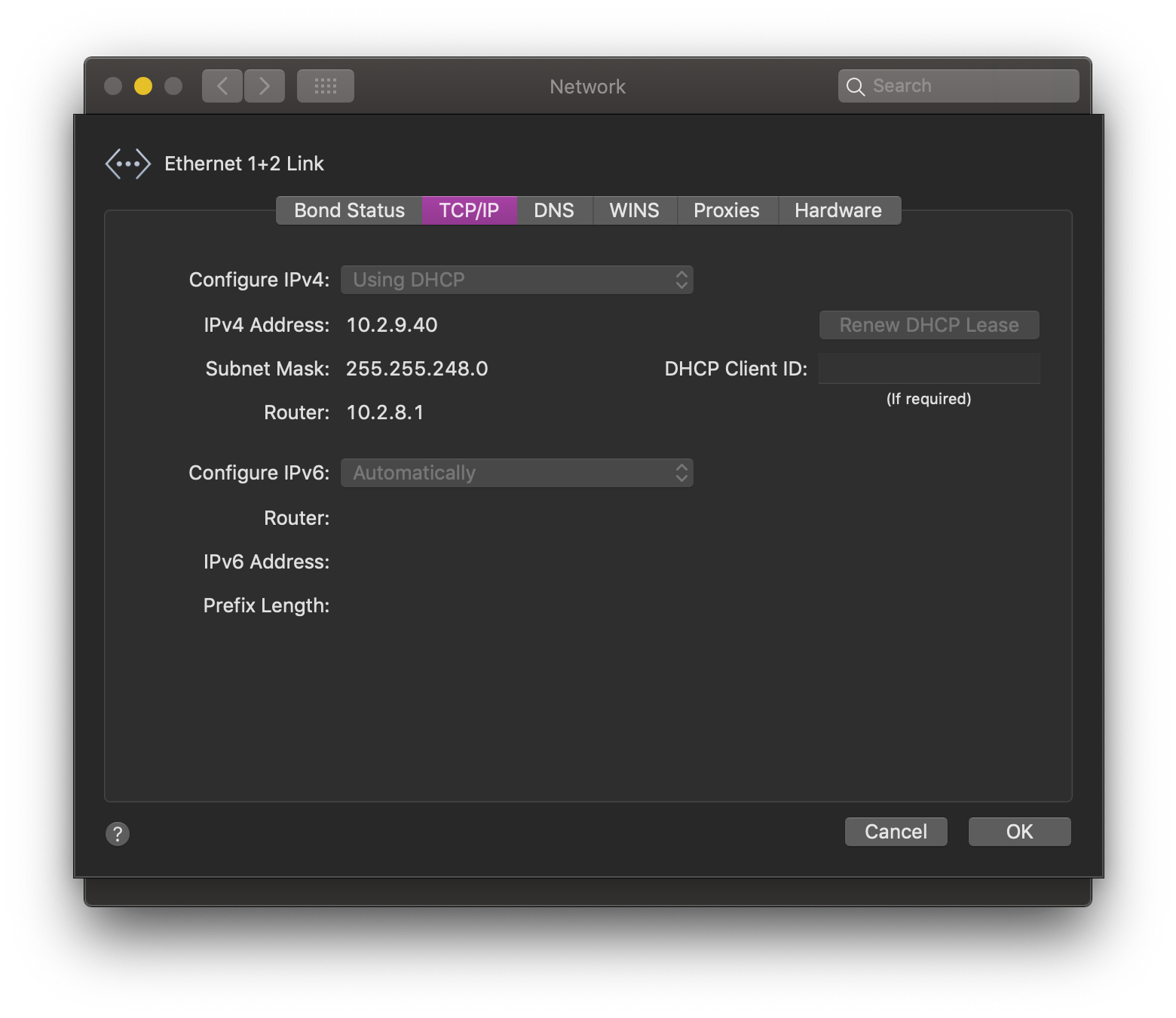
Task: Click the Ethernet 1+2 Link icon
Action: coord(127,164)
